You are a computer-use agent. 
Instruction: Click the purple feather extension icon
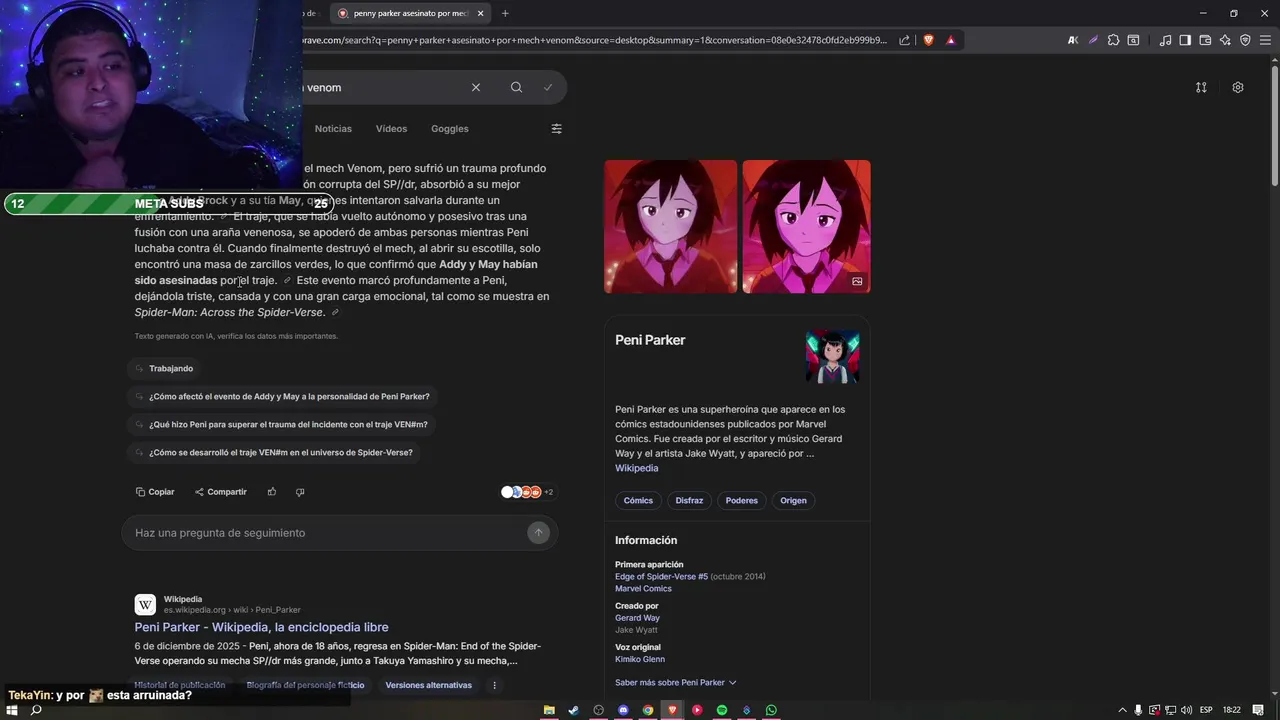coord(1093,40)
